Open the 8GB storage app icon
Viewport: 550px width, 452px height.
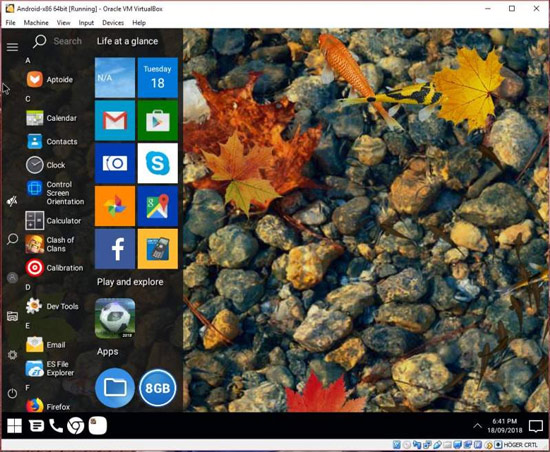tap(158, 388)
